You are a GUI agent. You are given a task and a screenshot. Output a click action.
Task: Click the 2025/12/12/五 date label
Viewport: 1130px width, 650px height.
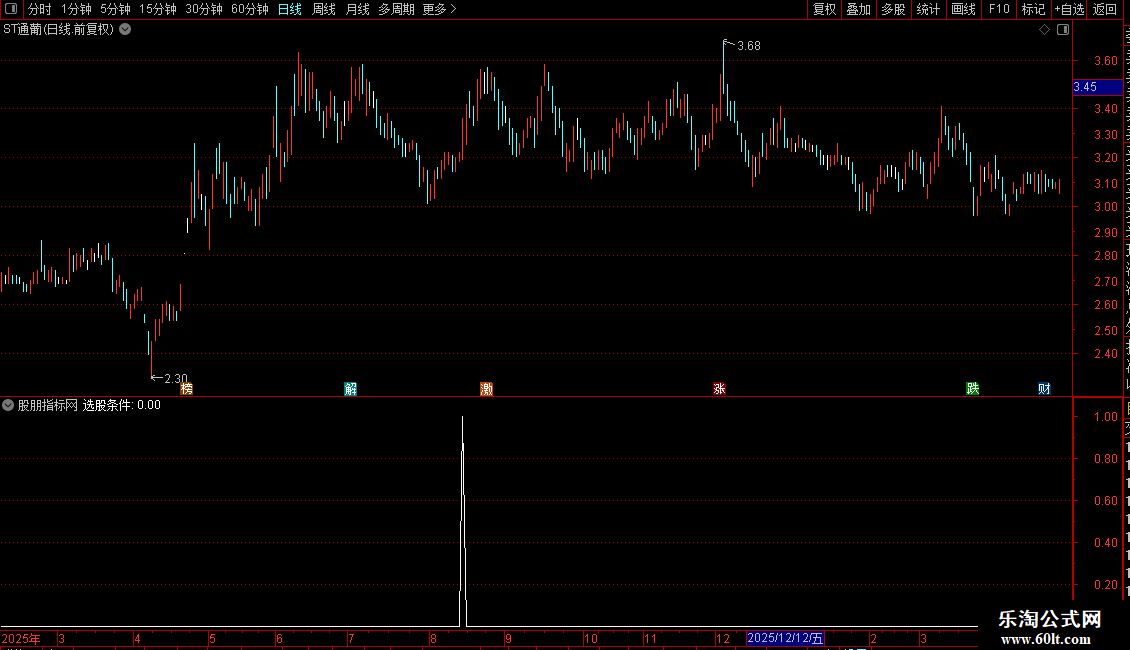785,638
